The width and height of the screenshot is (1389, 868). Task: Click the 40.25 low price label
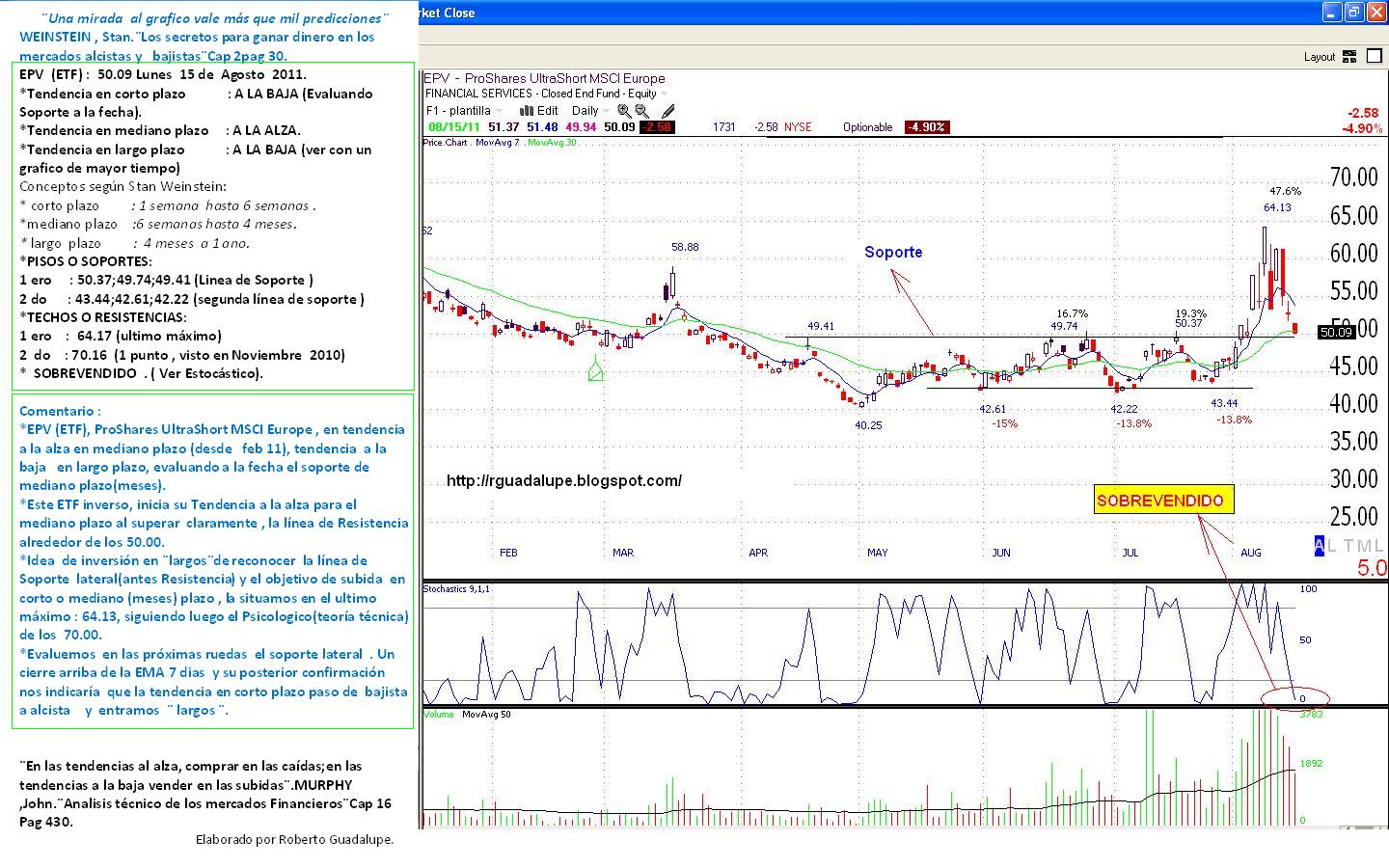[x=868, y=425]
